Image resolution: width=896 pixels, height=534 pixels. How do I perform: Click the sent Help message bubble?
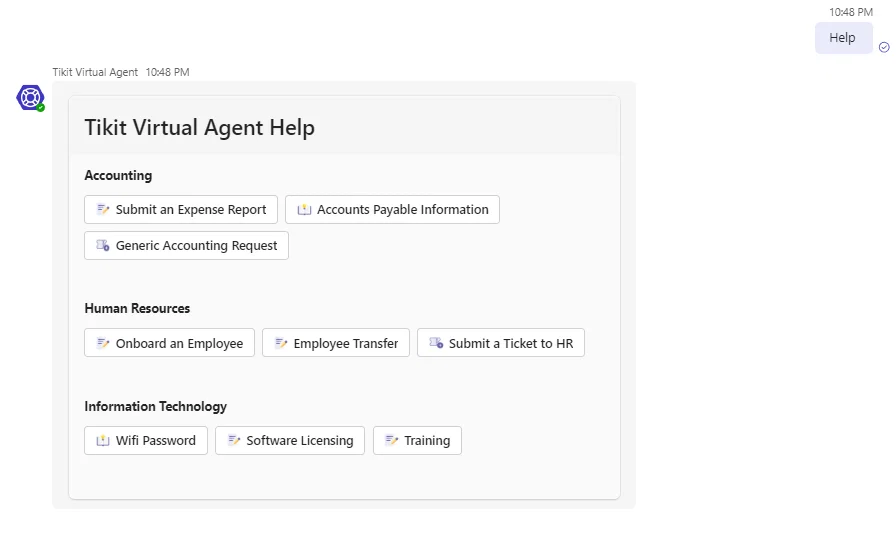click(x=843, y=38)
